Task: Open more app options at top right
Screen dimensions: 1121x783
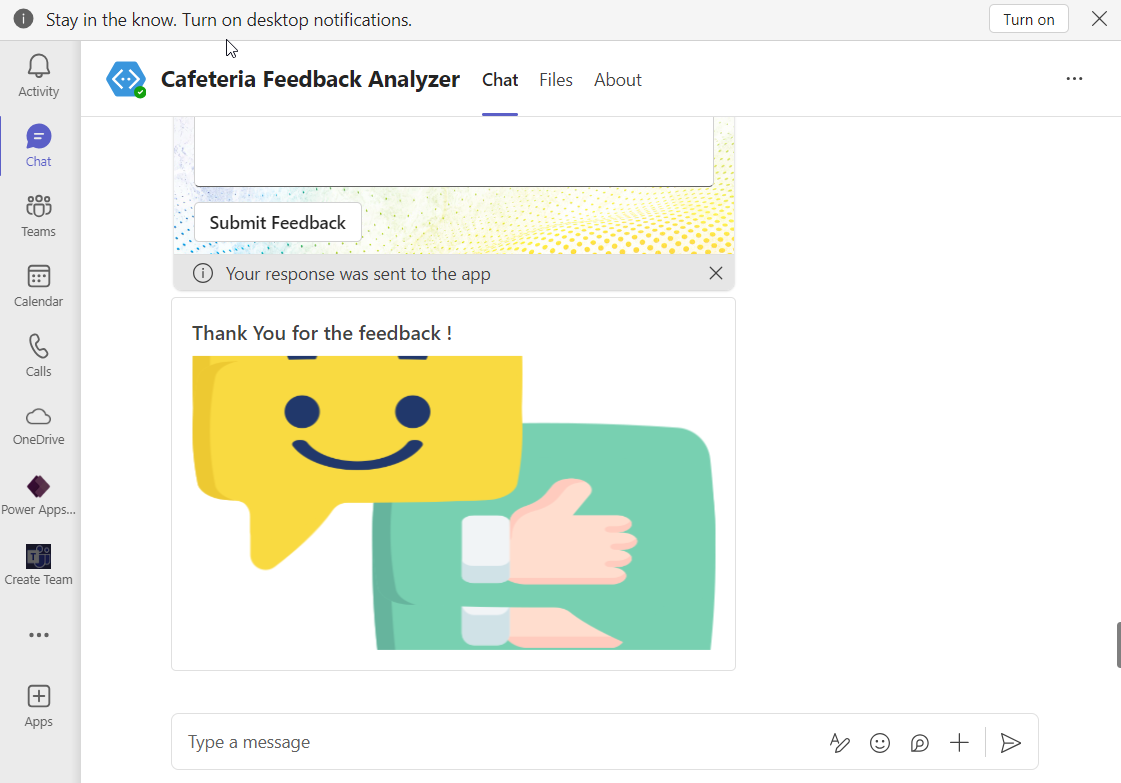Action: click(x=1074, y=78)
